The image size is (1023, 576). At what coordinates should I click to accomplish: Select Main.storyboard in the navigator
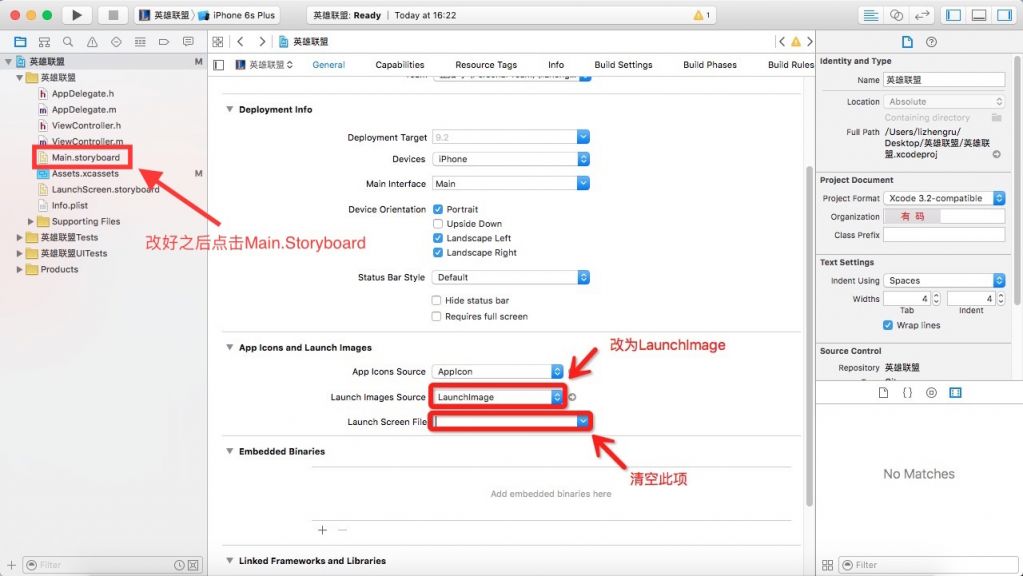click(85, 157)
